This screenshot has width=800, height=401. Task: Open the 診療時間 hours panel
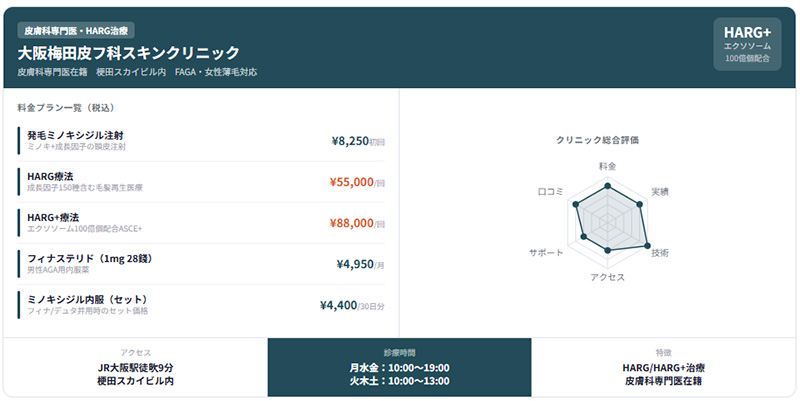pyautogui.click(x=399, y=368)
